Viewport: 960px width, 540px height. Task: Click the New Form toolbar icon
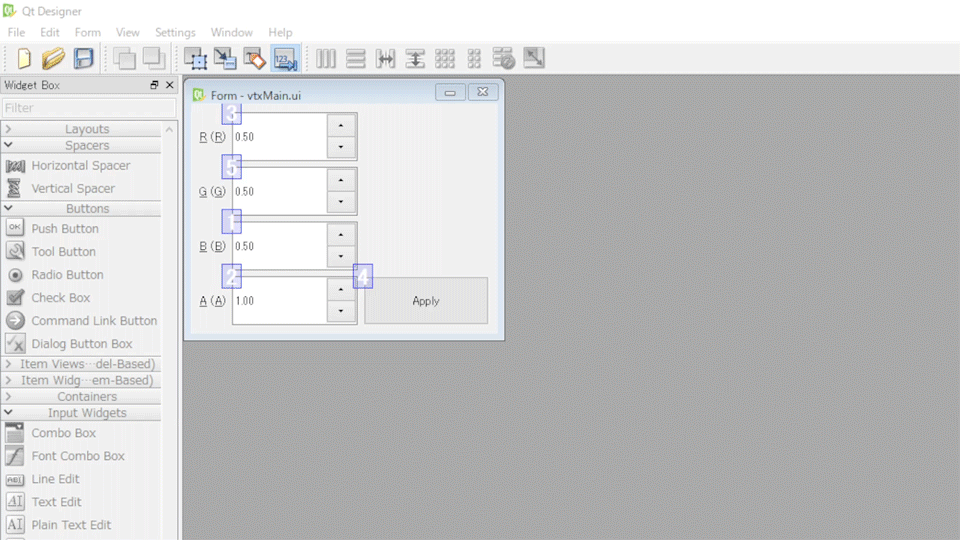click(x=24, y=59)
